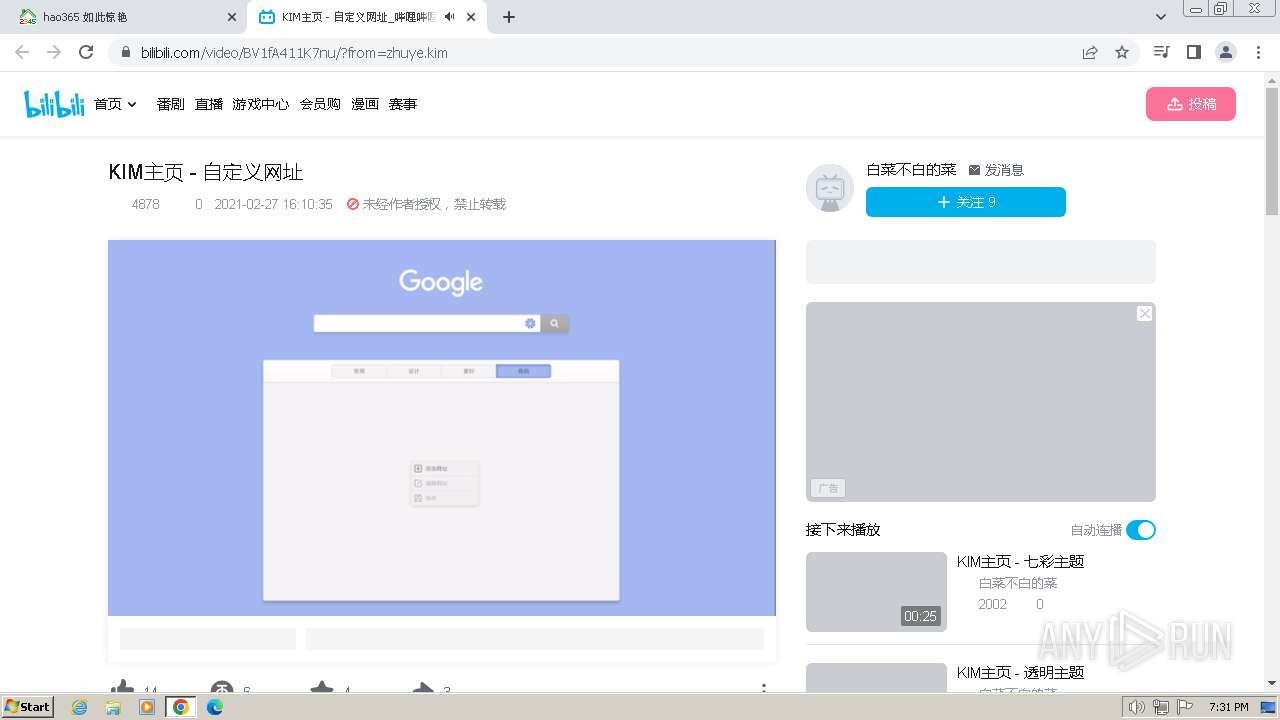Open more options dots below video
1280x720 pixels.
pos(764,689)
